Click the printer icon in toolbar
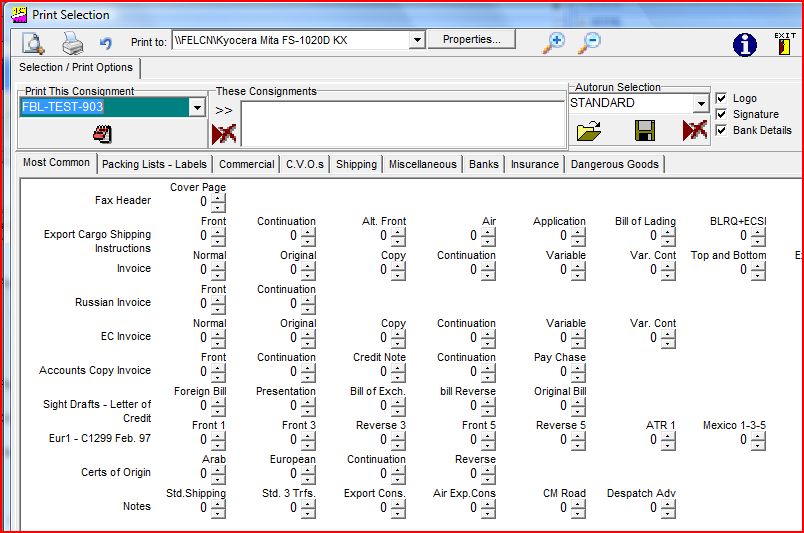 click(x=73, y=43)
